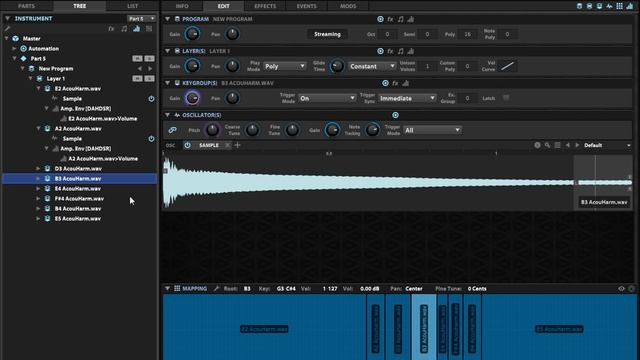
Task: Enable the Latch checkbox in Keygroup section
Action: (506, 98)
